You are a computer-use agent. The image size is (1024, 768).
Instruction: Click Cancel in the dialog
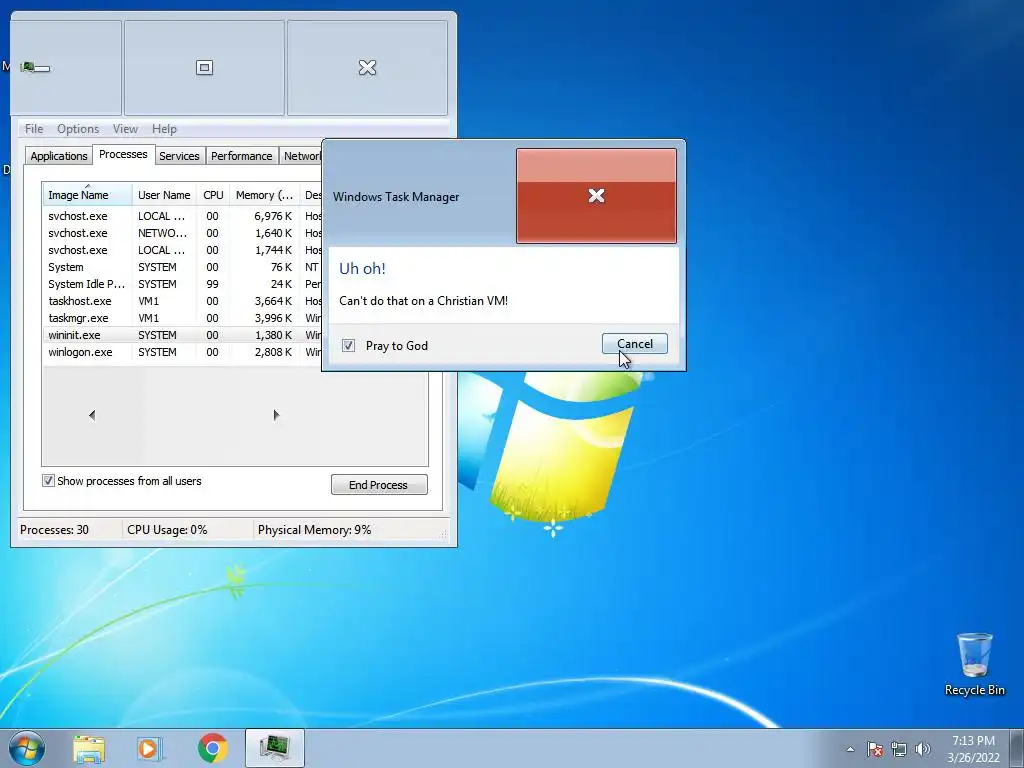(x=635, y=344)
